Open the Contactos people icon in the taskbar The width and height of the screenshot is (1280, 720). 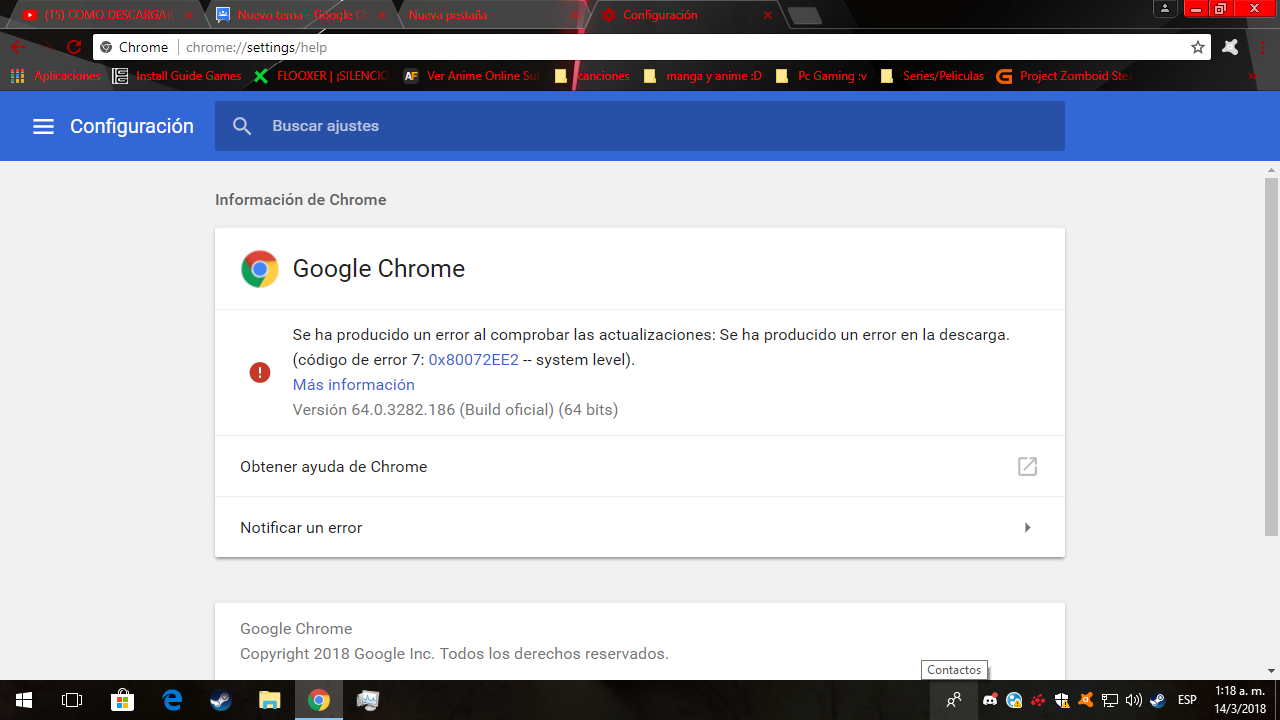coord(954,700)
